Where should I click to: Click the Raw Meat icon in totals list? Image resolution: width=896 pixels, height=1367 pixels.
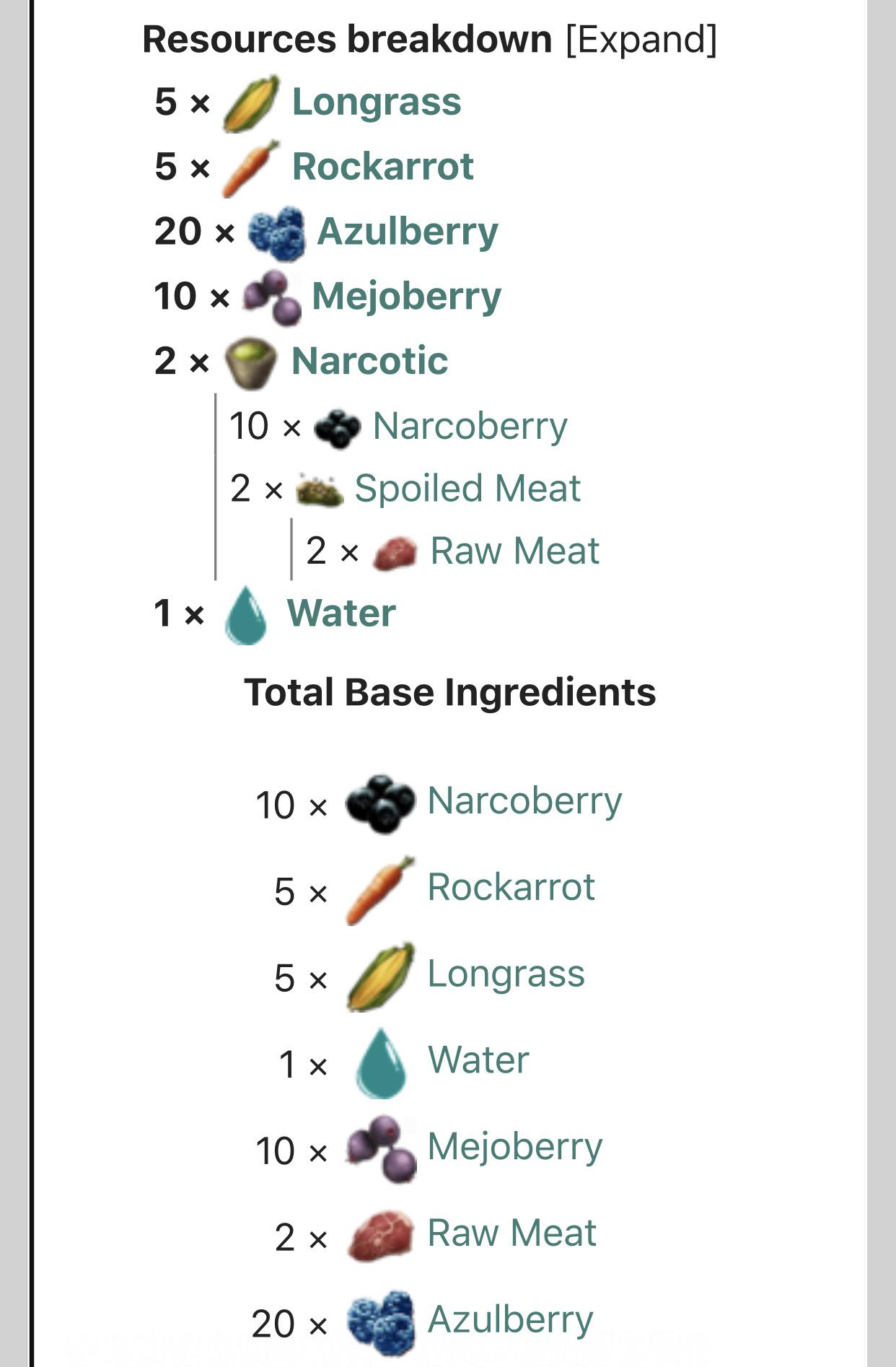[380, 1236]
